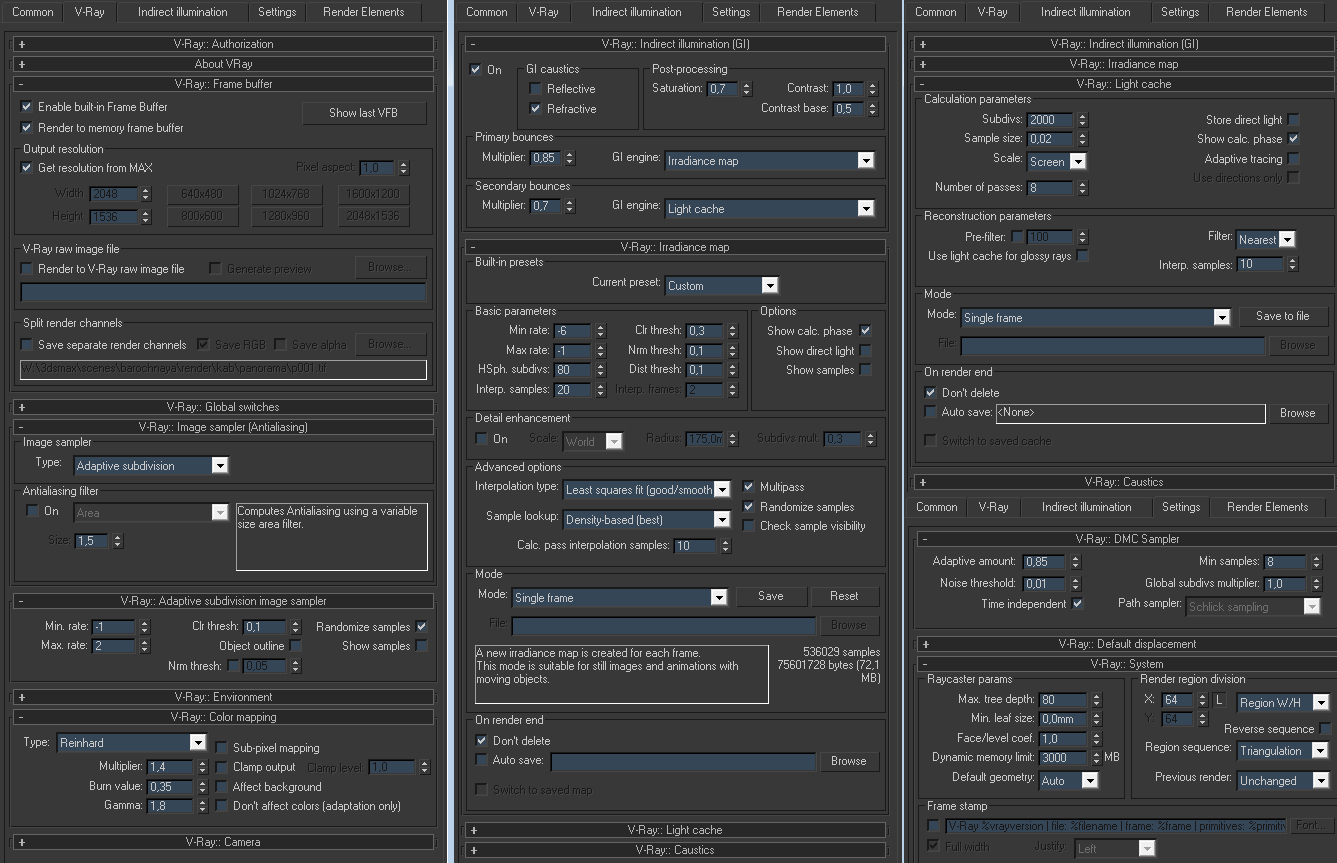Toggle GI caustics Refractive checkbox
This screenshot has width=1337, height=863.
click(x=536, y=109)
